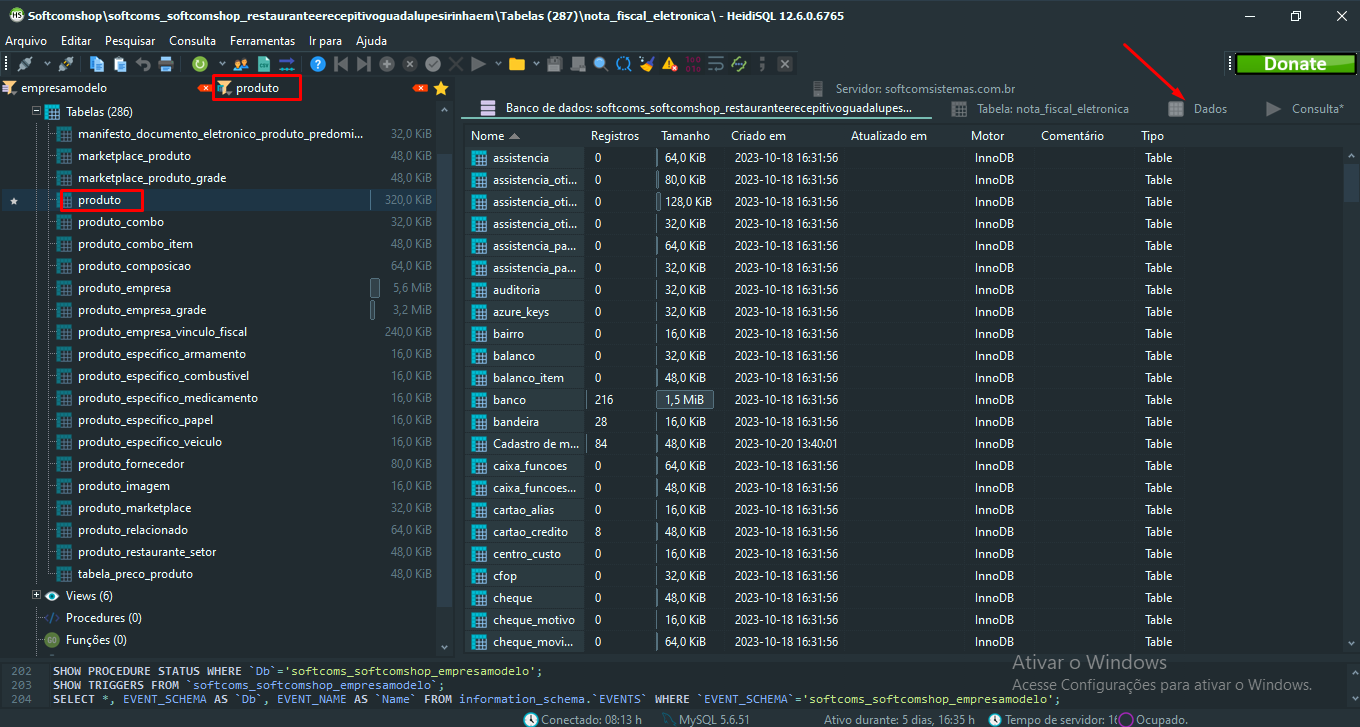Click the print icon in the toolbar

pyautogui.click(x=166, y=64)
